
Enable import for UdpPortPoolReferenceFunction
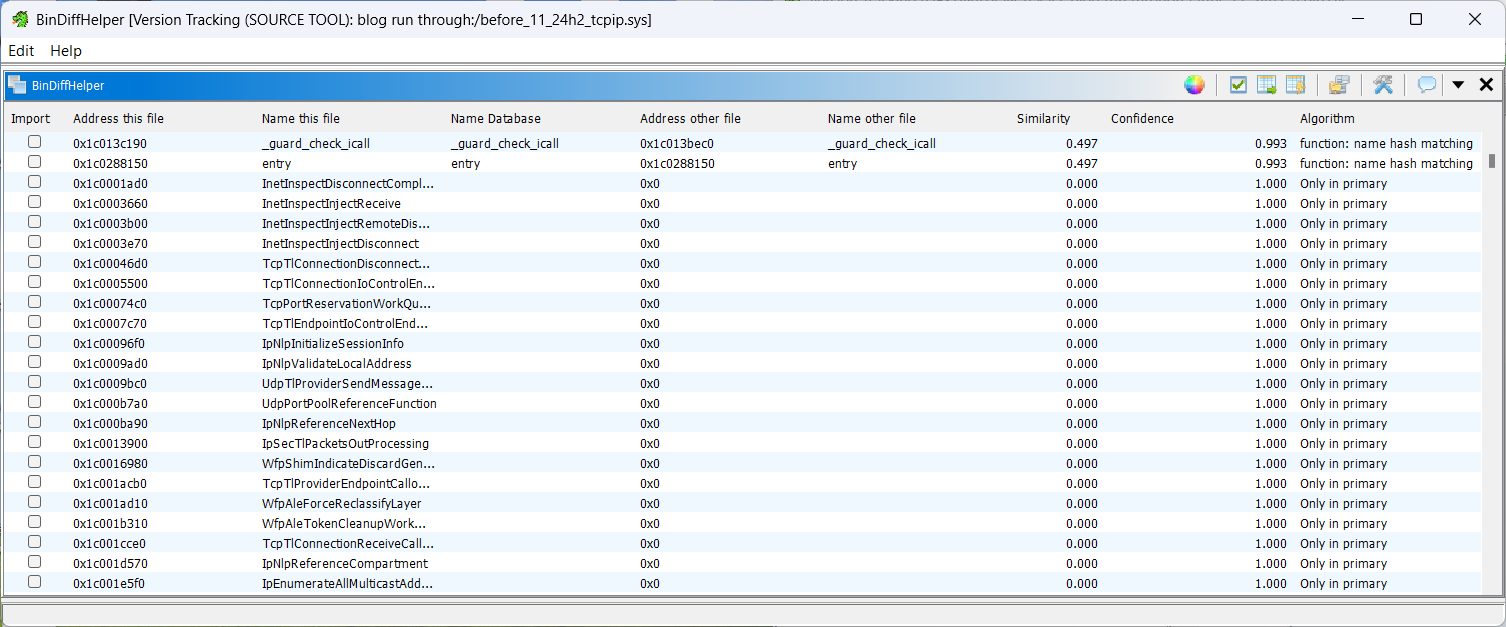tap(34, 402)
